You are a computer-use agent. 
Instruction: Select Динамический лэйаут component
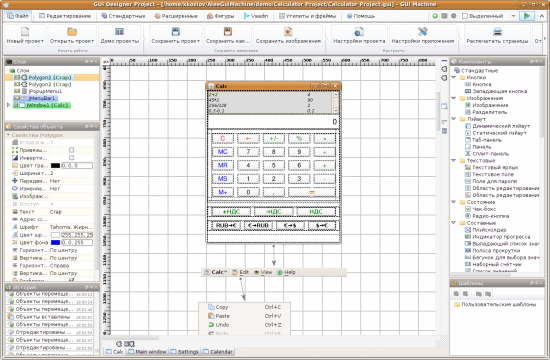(501, 126)
